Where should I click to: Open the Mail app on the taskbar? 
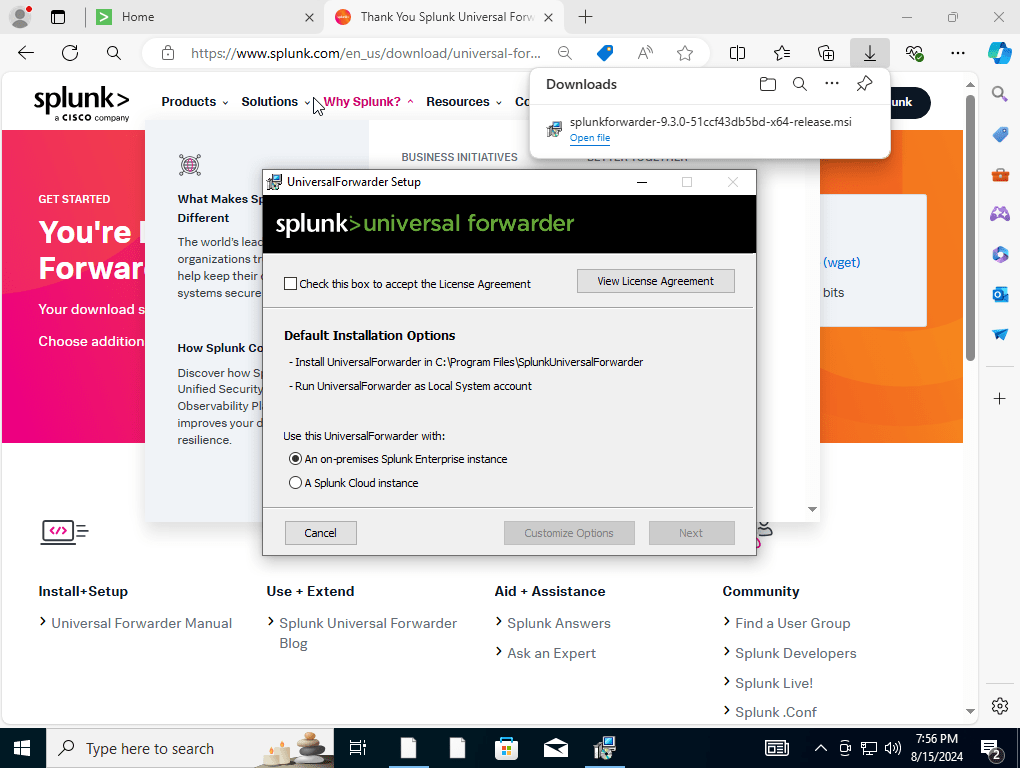[556, 748]
